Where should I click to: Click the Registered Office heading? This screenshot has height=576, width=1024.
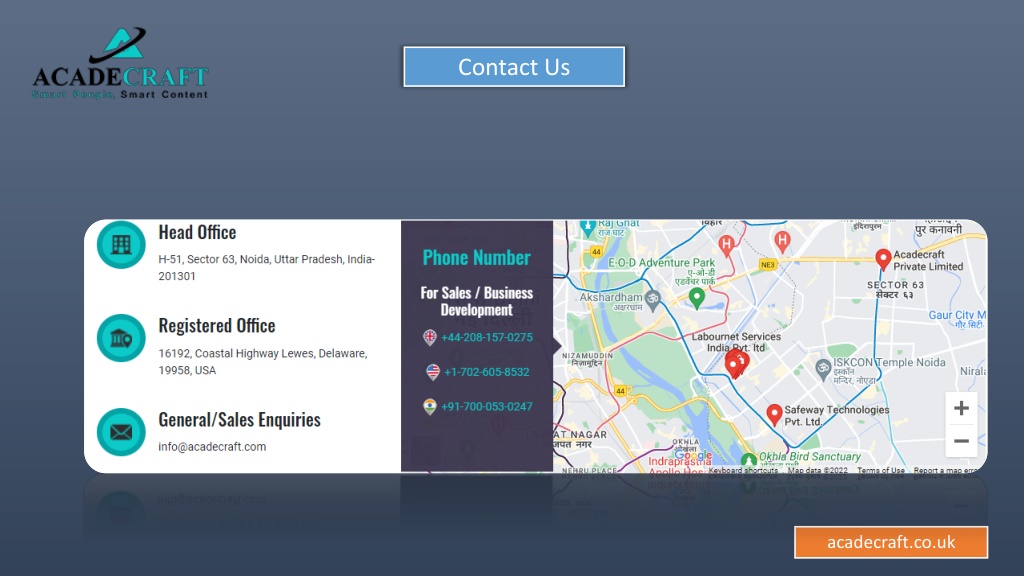pyautogui.click(x=217, y=325)
